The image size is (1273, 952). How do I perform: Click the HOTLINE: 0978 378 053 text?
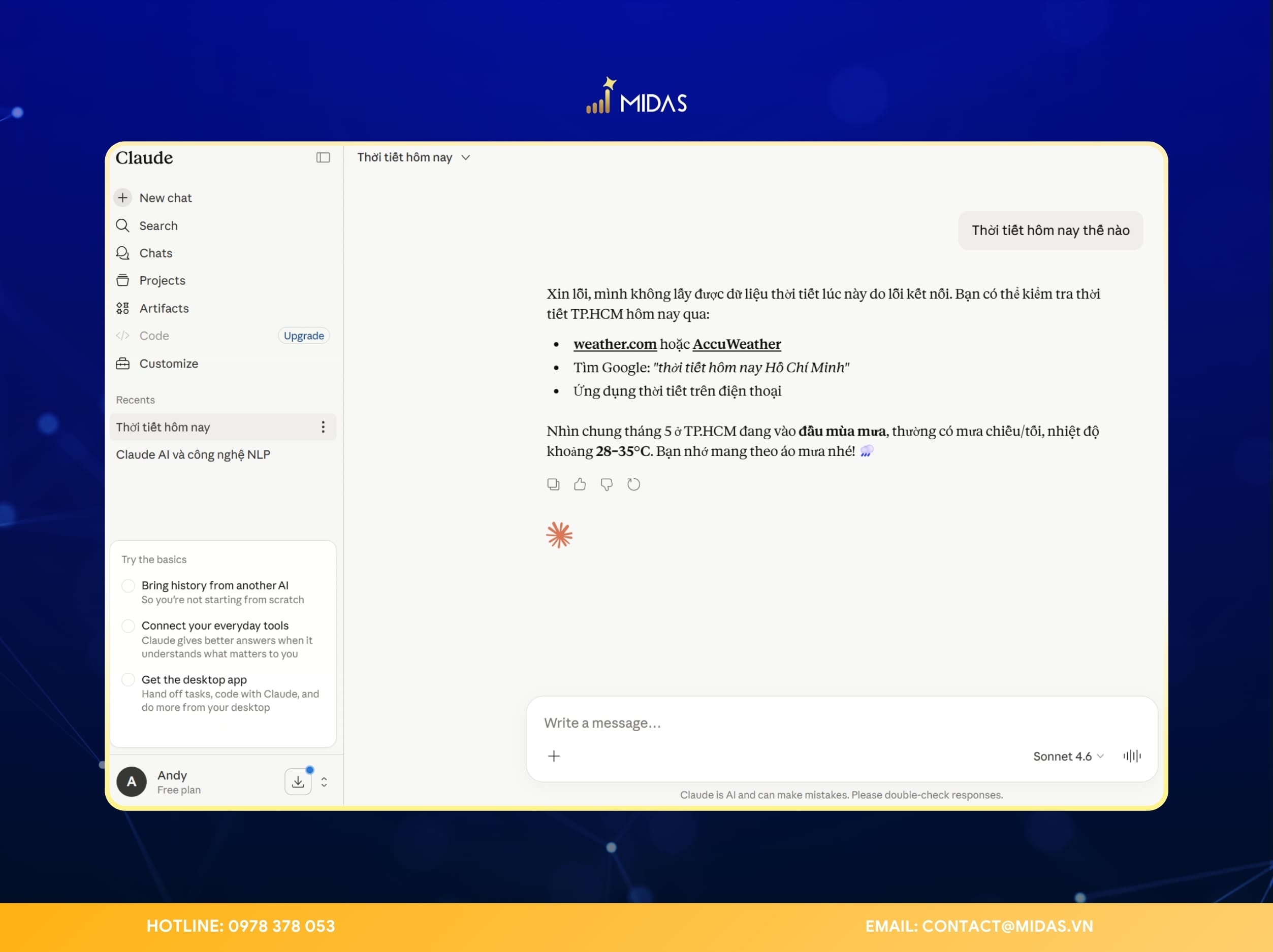coord(241,926)
